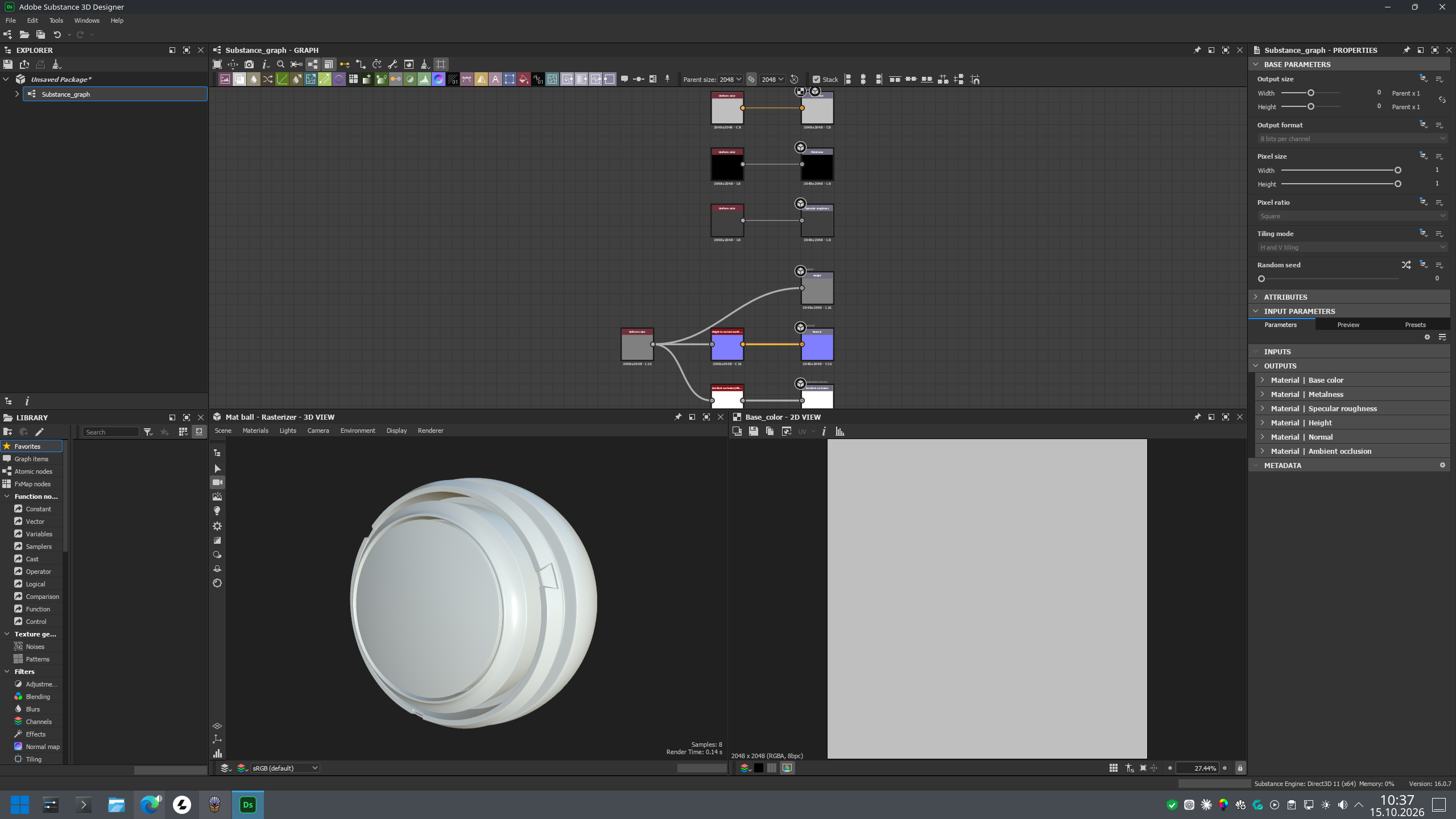The height and width of the screenshot is (819, 1456).
Task: Add a Text node from graph toolbar
Action: pyautogui.click(x=495, y=79)
